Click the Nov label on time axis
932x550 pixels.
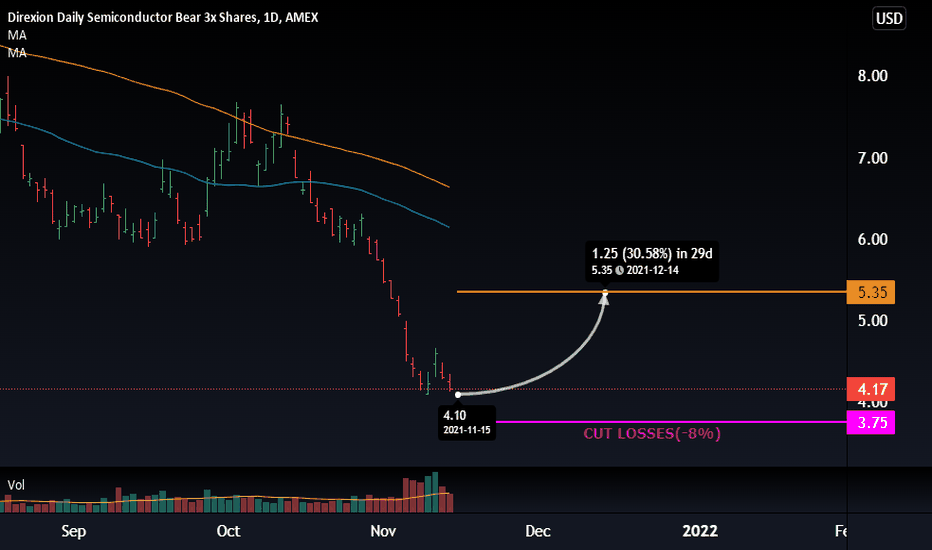[383, 531]
